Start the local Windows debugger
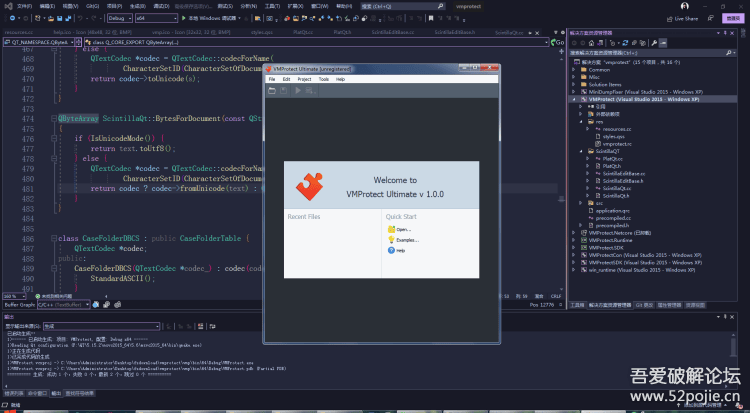 pos(210,18)
